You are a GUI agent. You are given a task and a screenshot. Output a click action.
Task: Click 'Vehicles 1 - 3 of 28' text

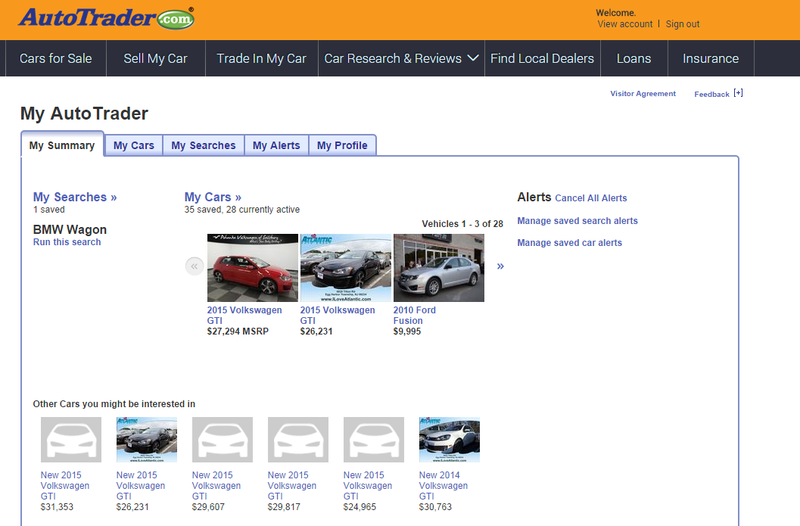coord(462,223)
